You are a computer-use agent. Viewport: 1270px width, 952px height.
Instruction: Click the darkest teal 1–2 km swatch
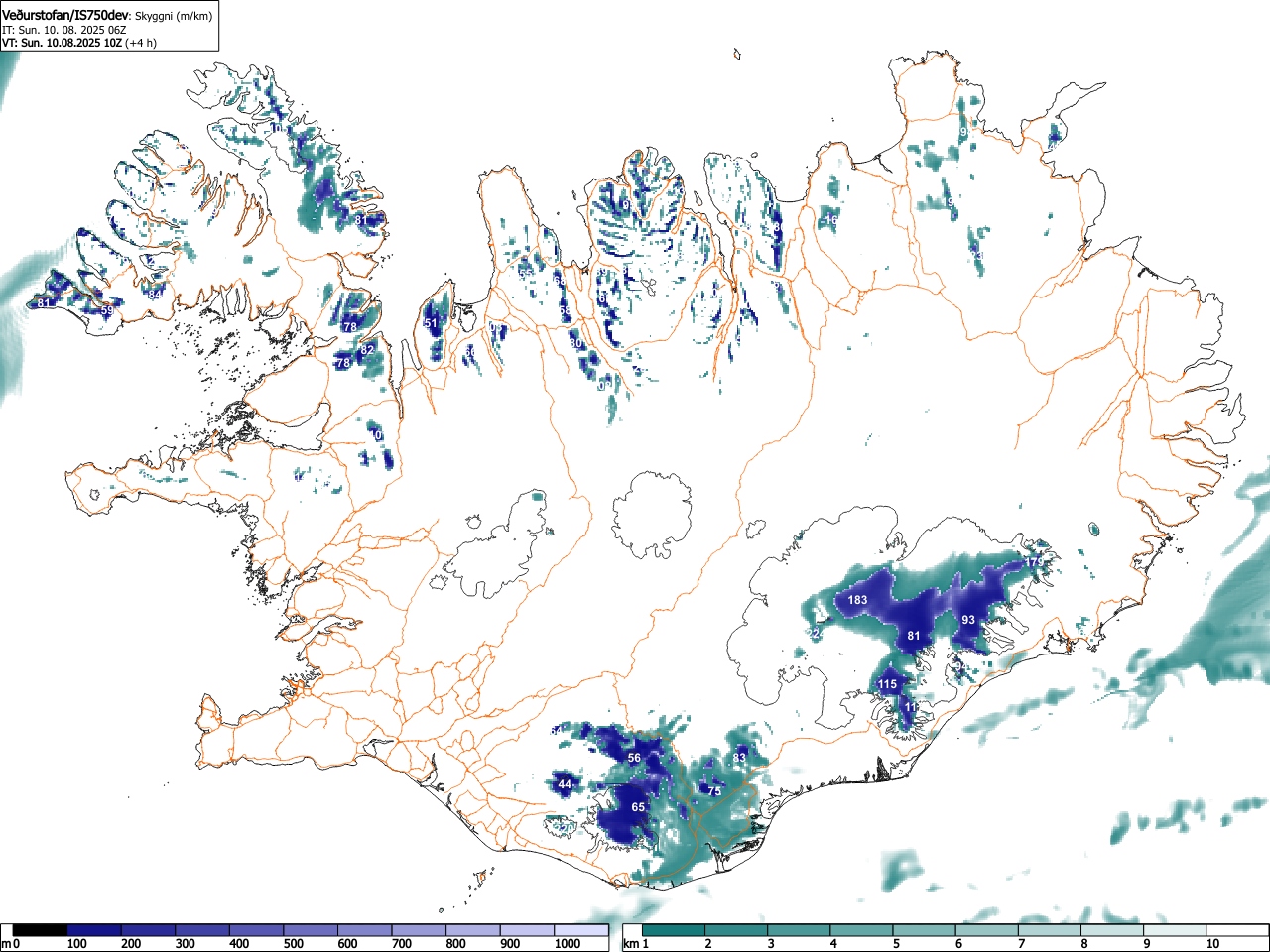pyautogui.click(x=676, y=930)
